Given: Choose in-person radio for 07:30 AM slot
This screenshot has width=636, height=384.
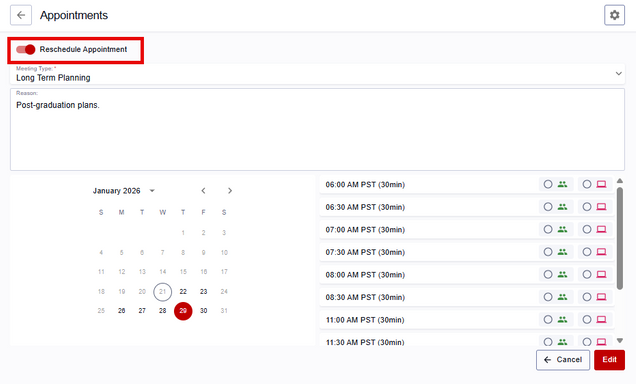Looking at the screenshot, I should click(548, 252).
